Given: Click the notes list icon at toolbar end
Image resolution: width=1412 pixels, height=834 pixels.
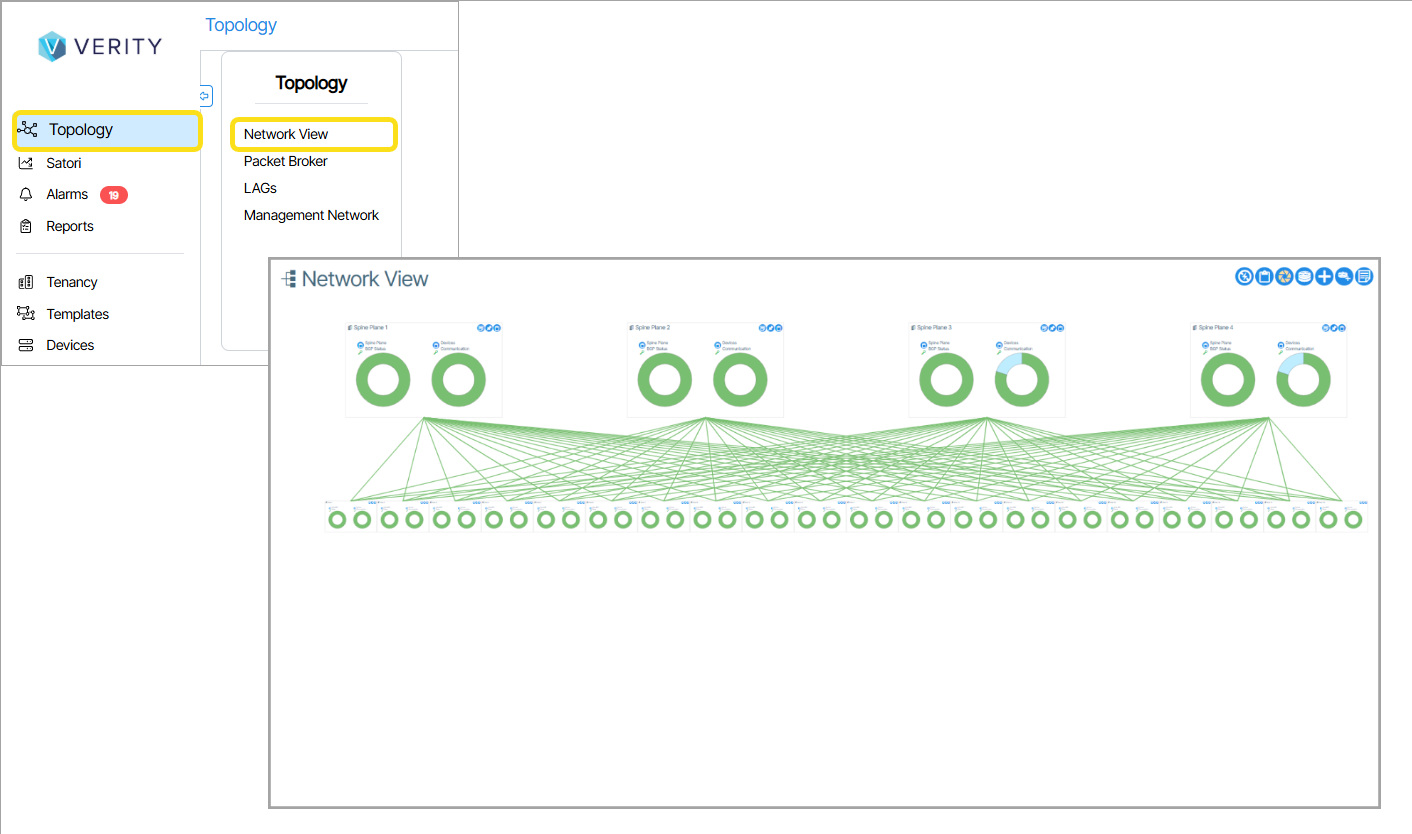Looking at the screenshot, I should click(x=1364, y=277).
